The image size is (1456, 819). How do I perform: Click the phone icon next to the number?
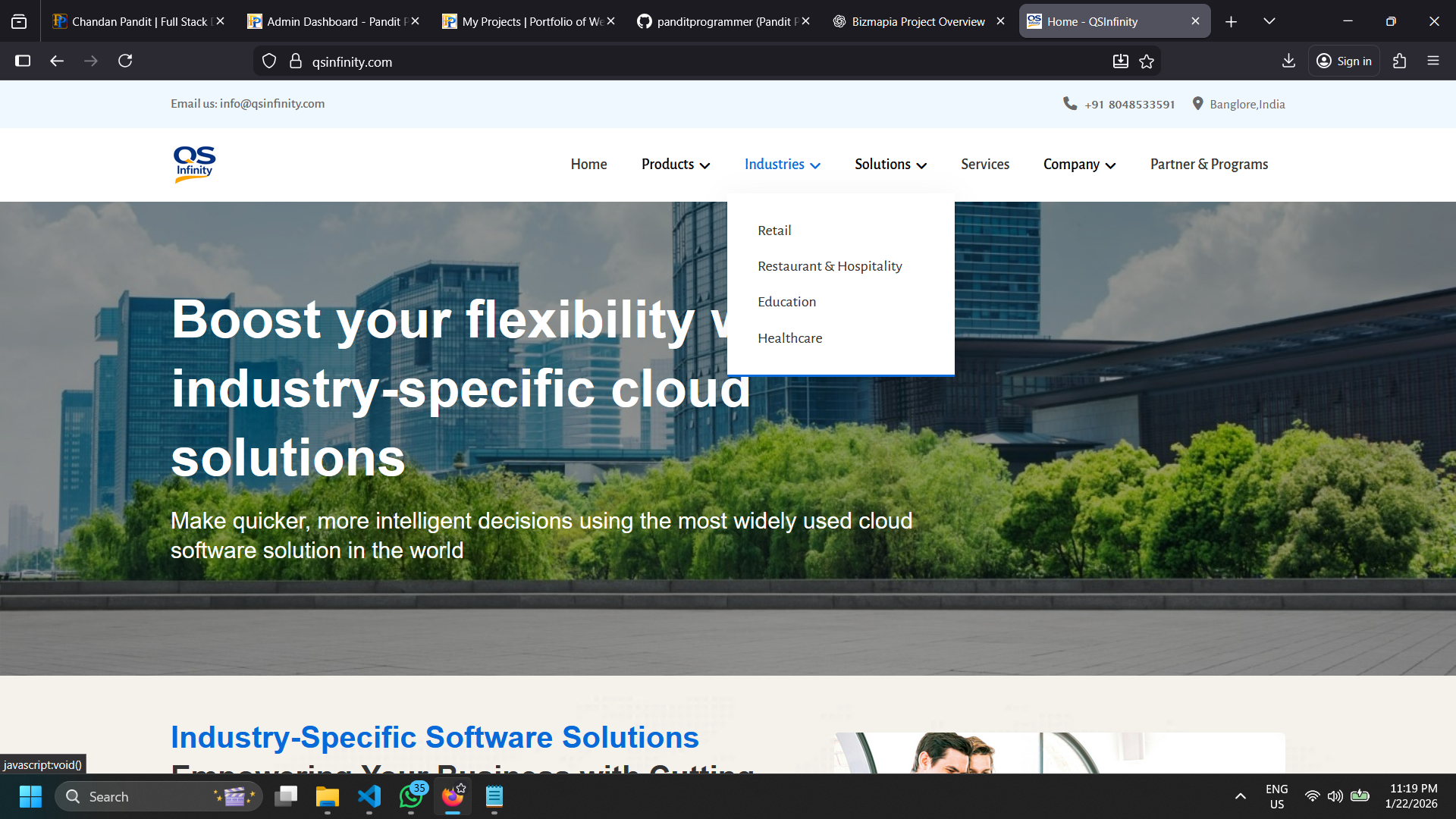1069,104
